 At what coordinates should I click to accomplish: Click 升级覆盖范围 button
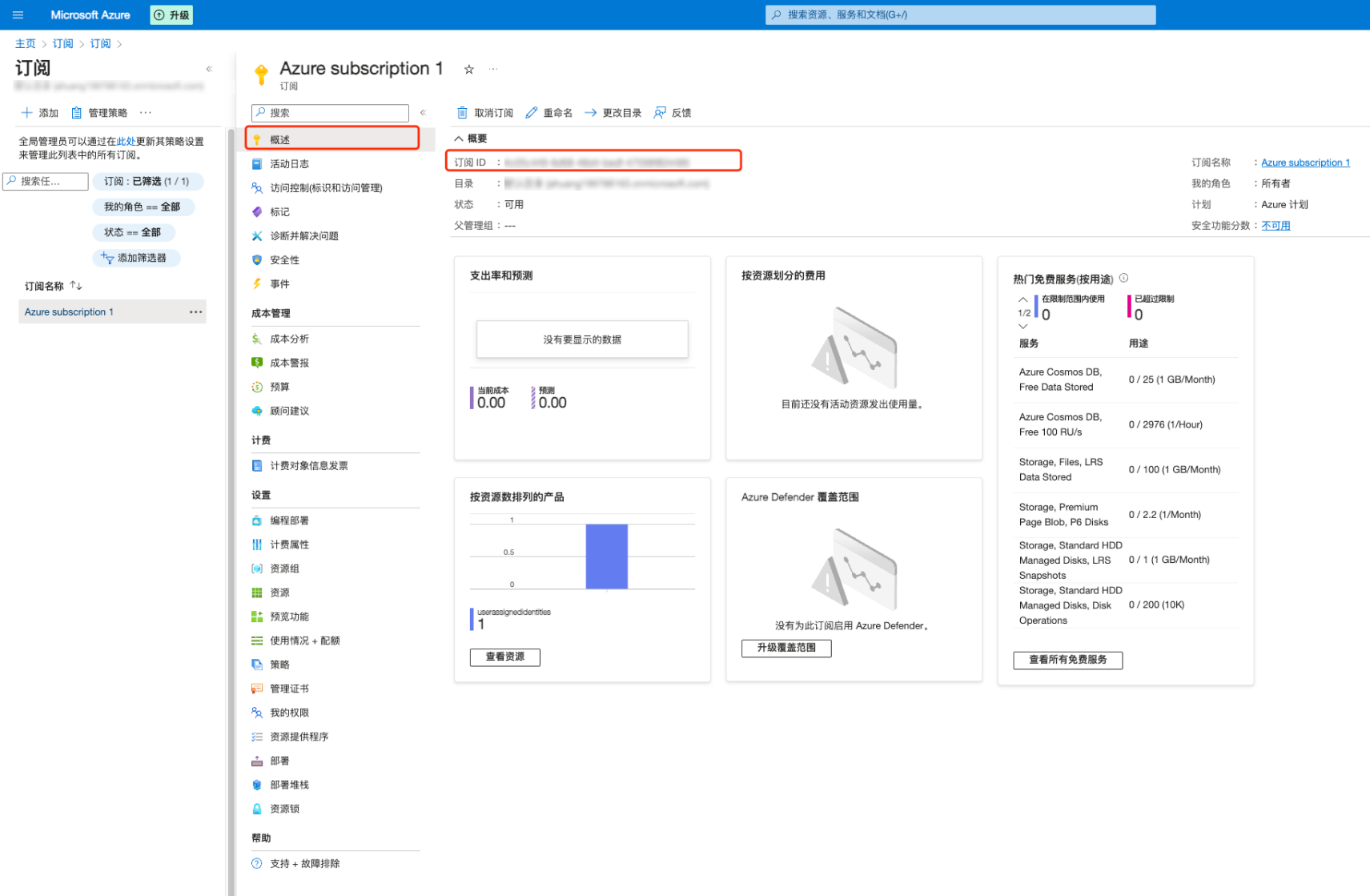tap(786, 648)
